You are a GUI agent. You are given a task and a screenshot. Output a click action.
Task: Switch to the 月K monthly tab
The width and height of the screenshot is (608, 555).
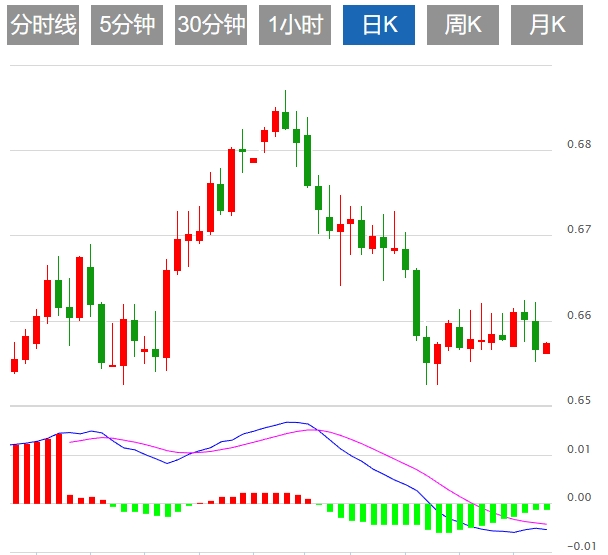(547, 25)
